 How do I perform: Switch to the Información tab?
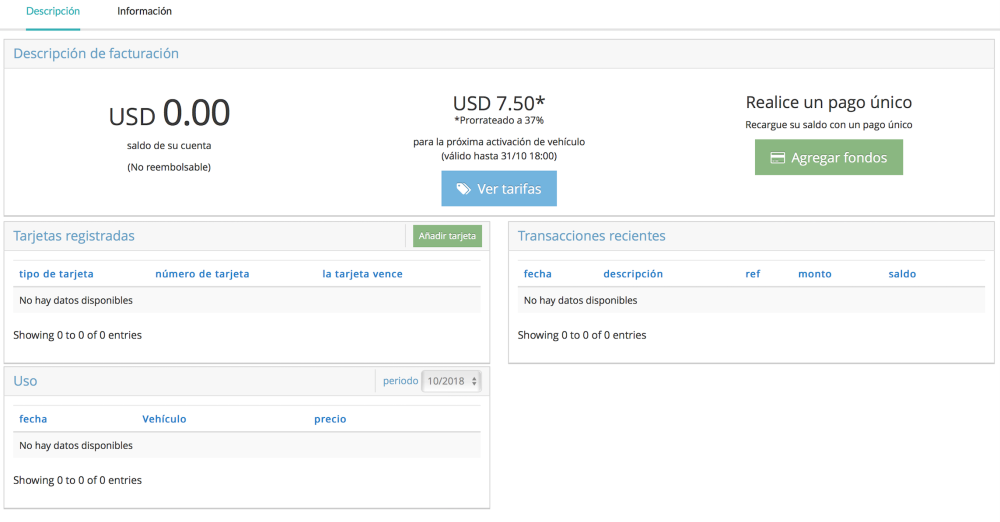click(144, 12)
